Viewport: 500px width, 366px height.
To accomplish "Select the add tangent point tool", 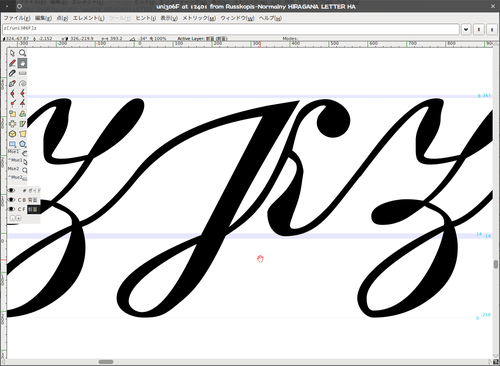I will [22, 103].
